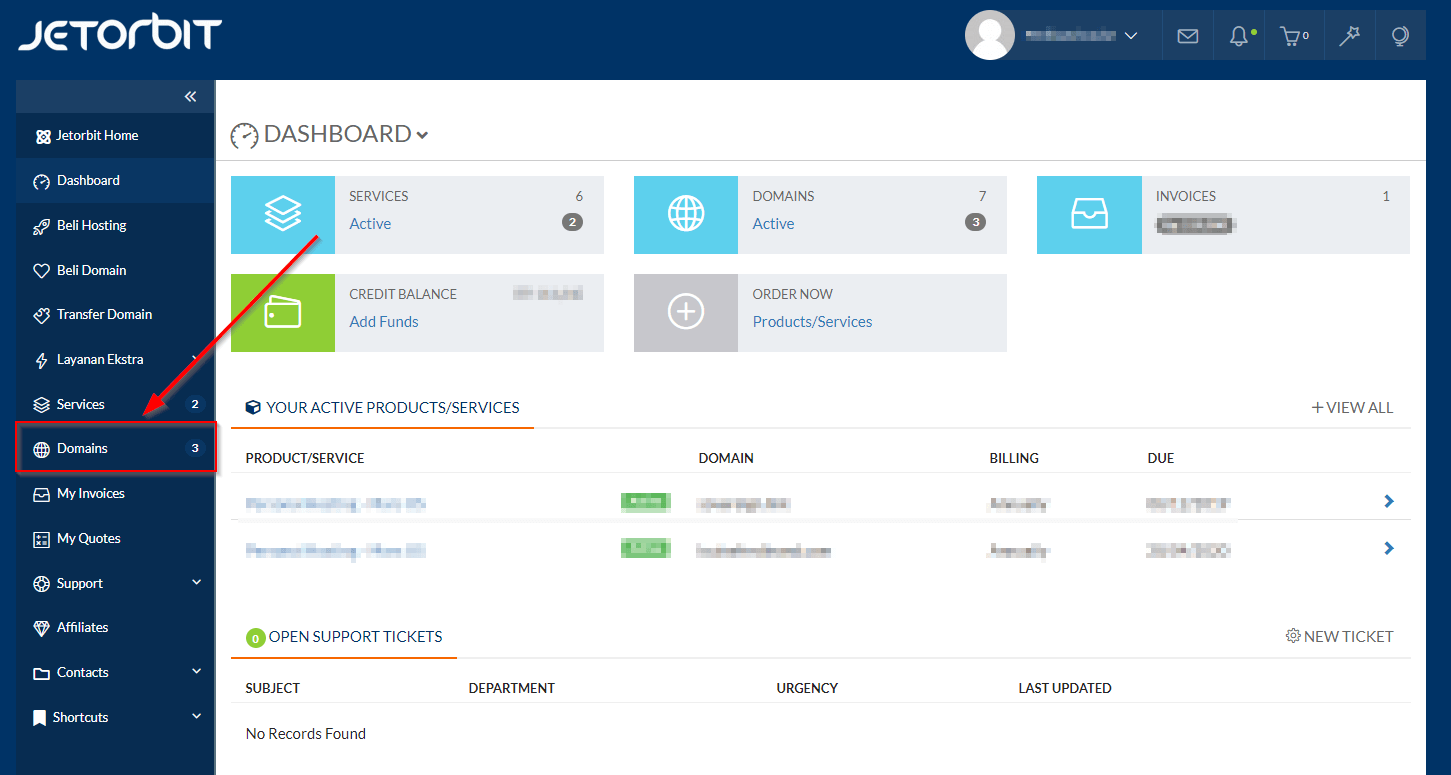Viewport: 1451px width, 775px height.
Task: Click the diamond icon beside Affiliates
Action: [x=41, y=628]
